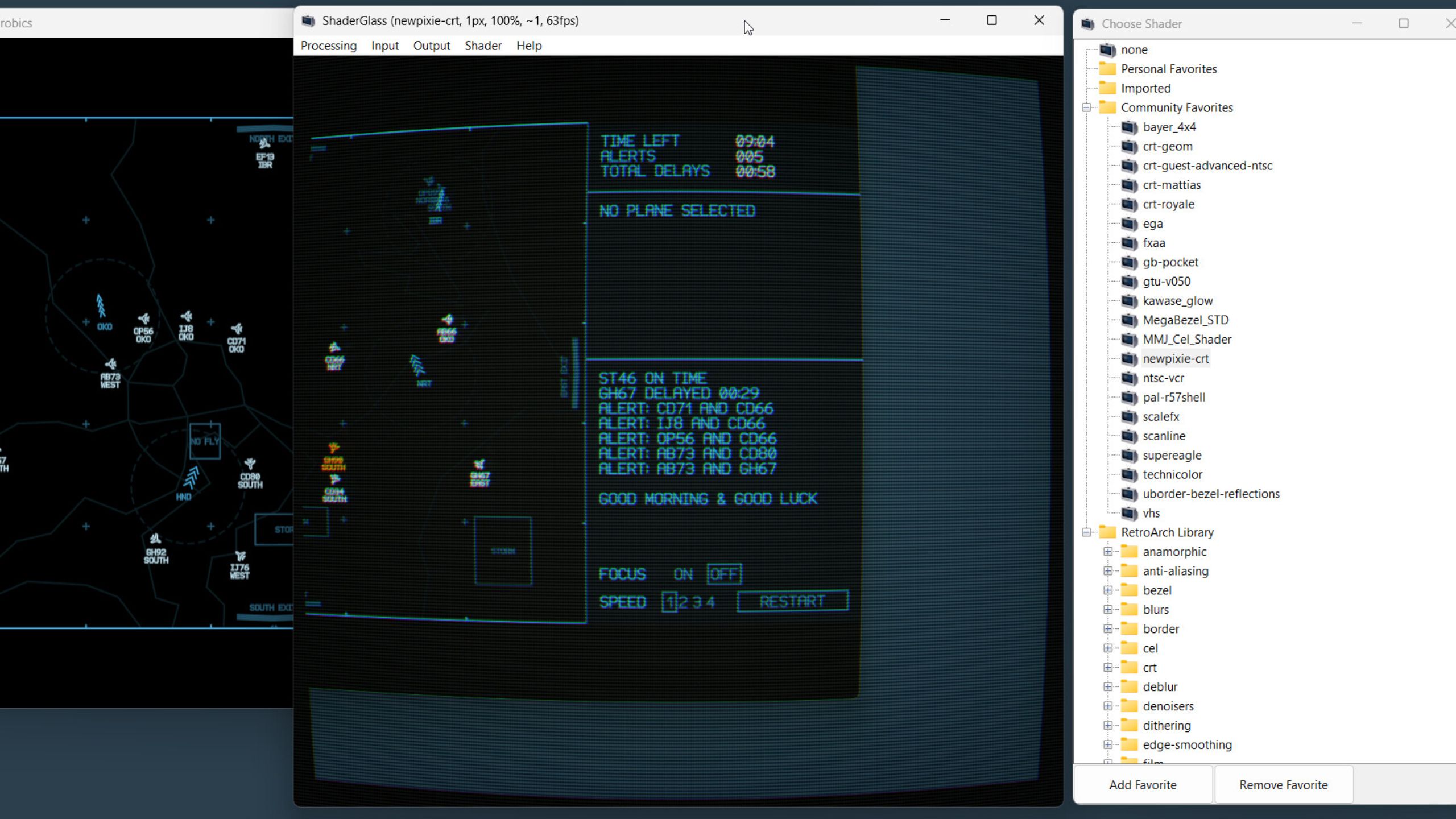Viewport: 1456px width, 819px height.
Task: Open the Imported folder
Action: click(1145, 88)
